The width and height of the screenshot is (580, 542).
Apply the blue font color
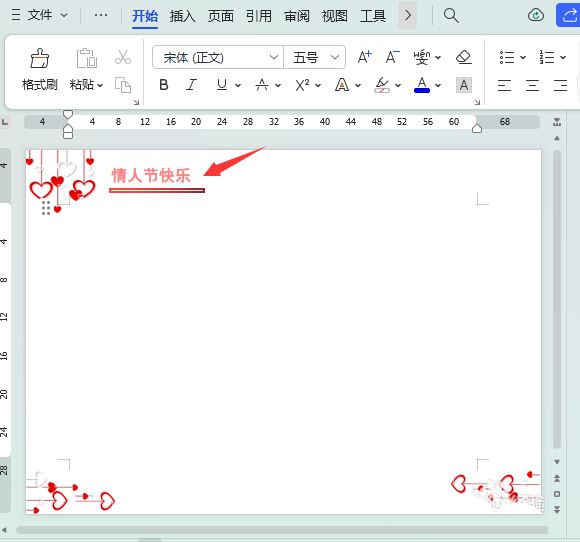tap(422, 85)
